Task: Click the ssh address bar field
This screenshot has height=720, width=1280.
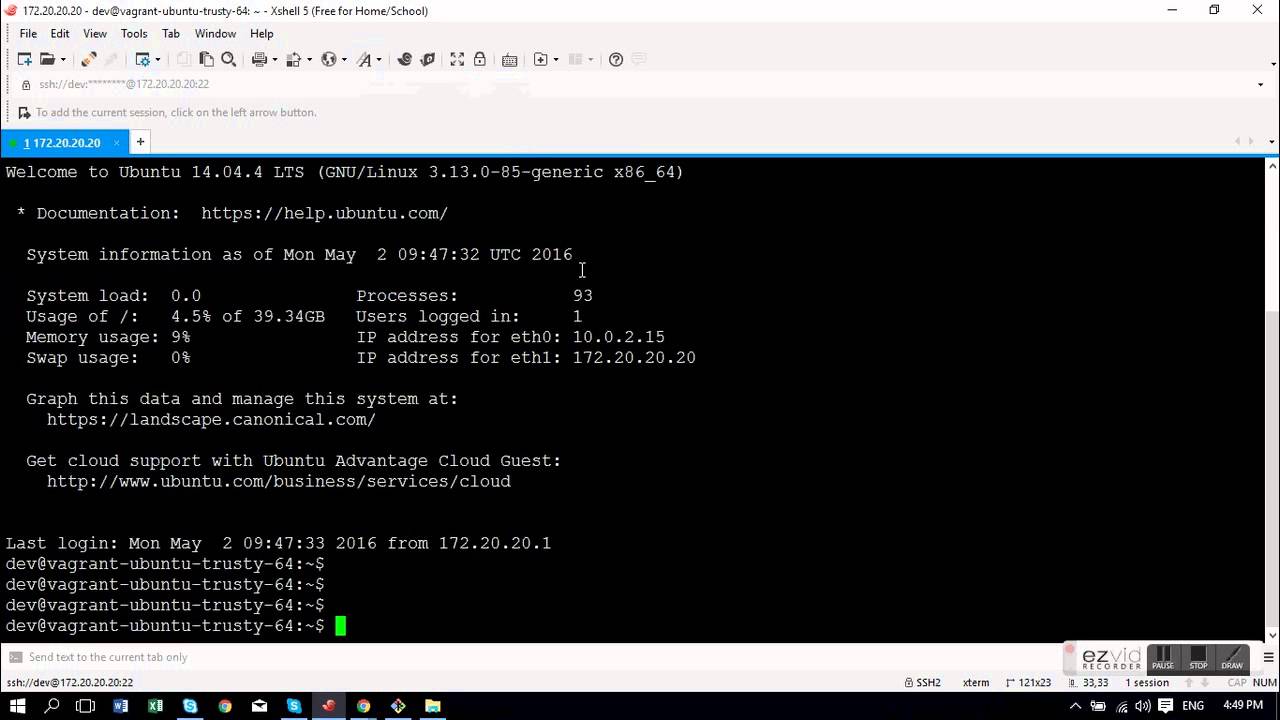Action: click(640, 85)
